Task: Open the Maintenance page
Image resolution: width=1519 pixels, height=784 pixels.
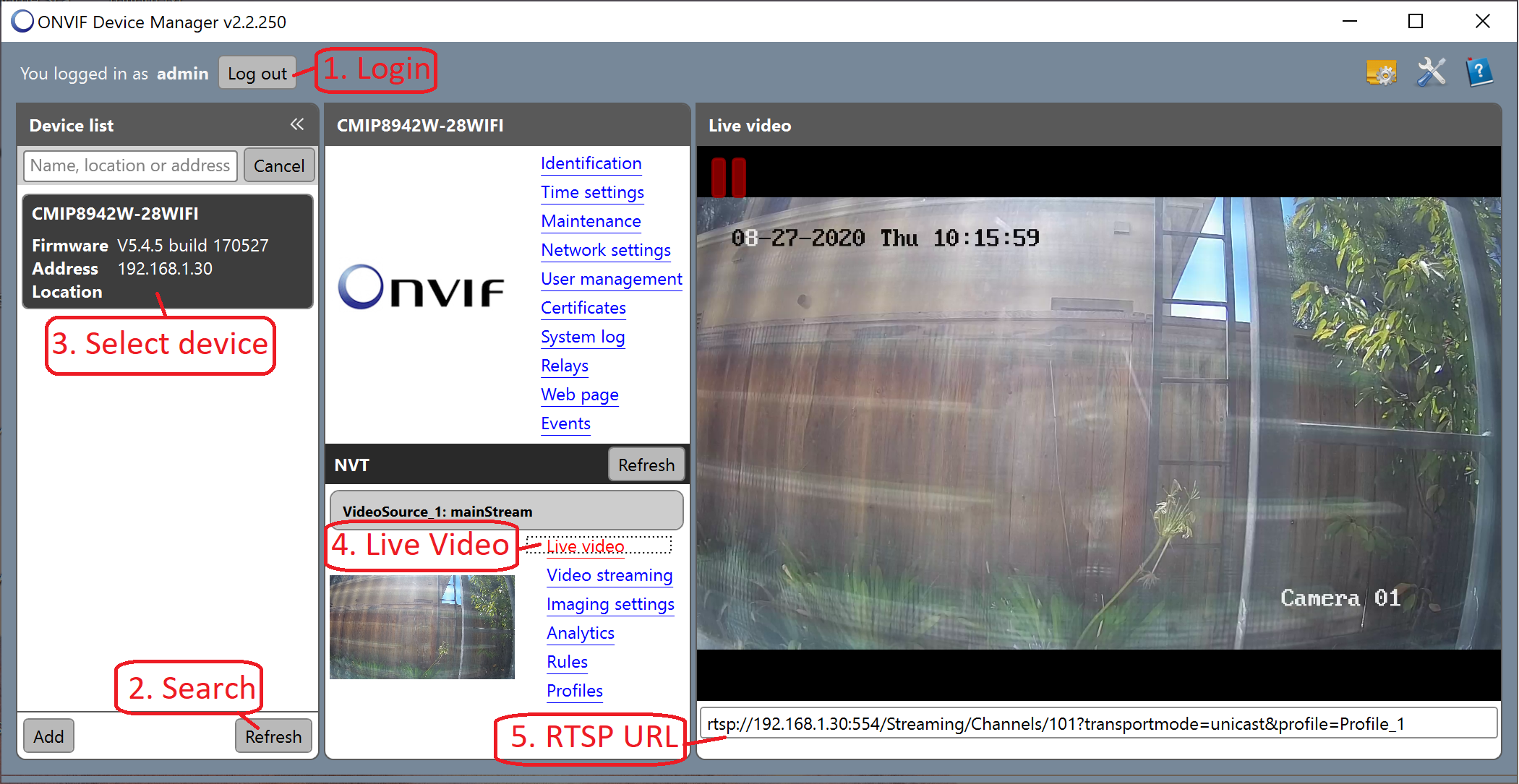Action: coord(591,221)
